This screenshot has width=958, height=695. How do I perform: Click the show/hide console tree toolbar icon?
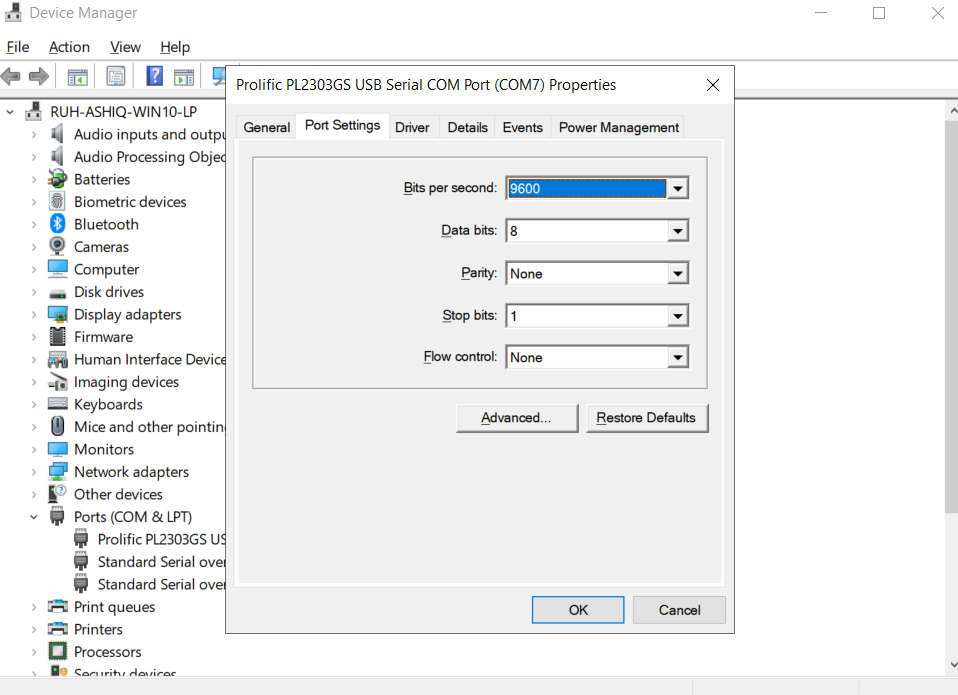78,77
